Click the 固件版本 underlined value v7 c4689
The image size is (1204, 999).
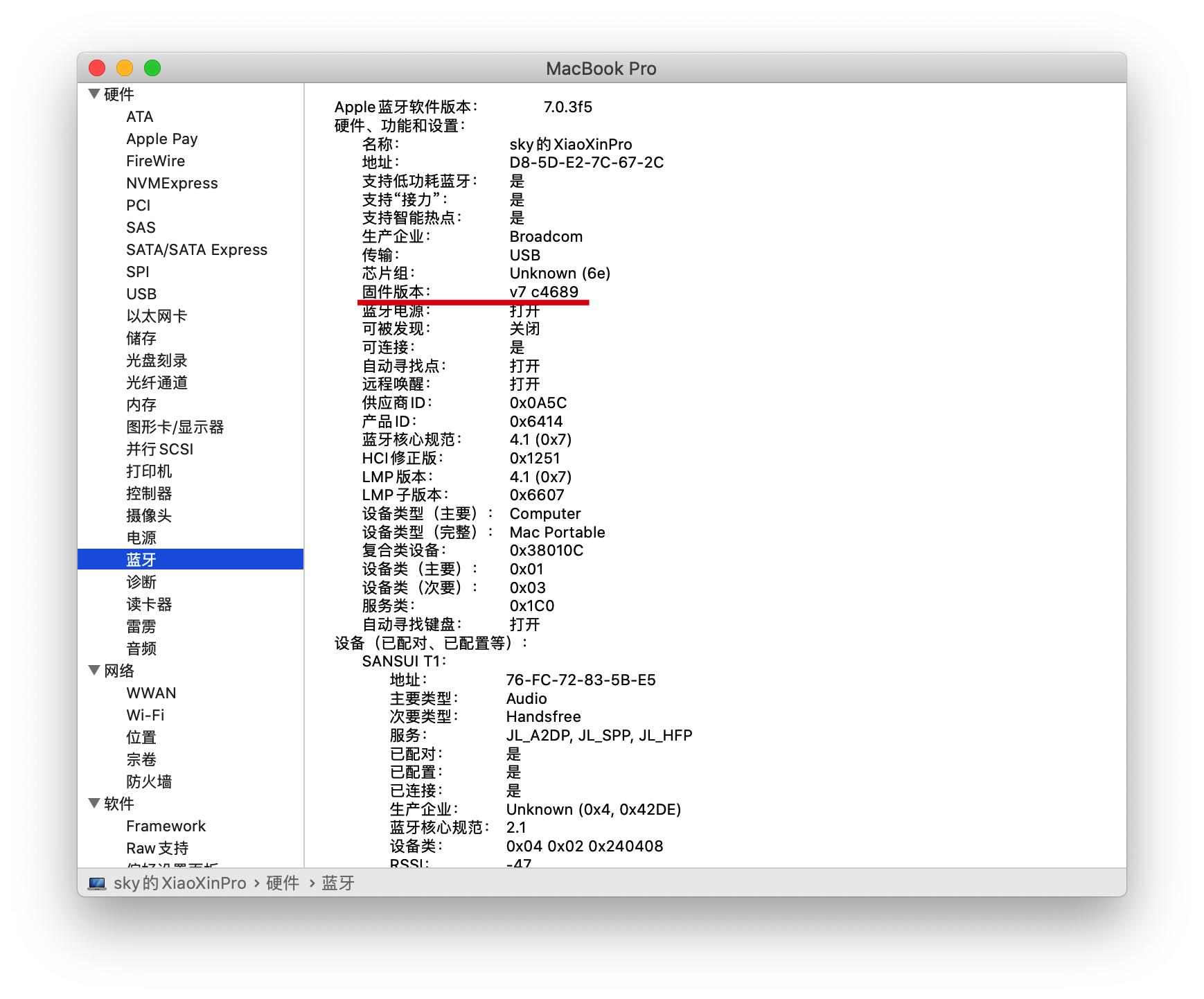(544, 292)
